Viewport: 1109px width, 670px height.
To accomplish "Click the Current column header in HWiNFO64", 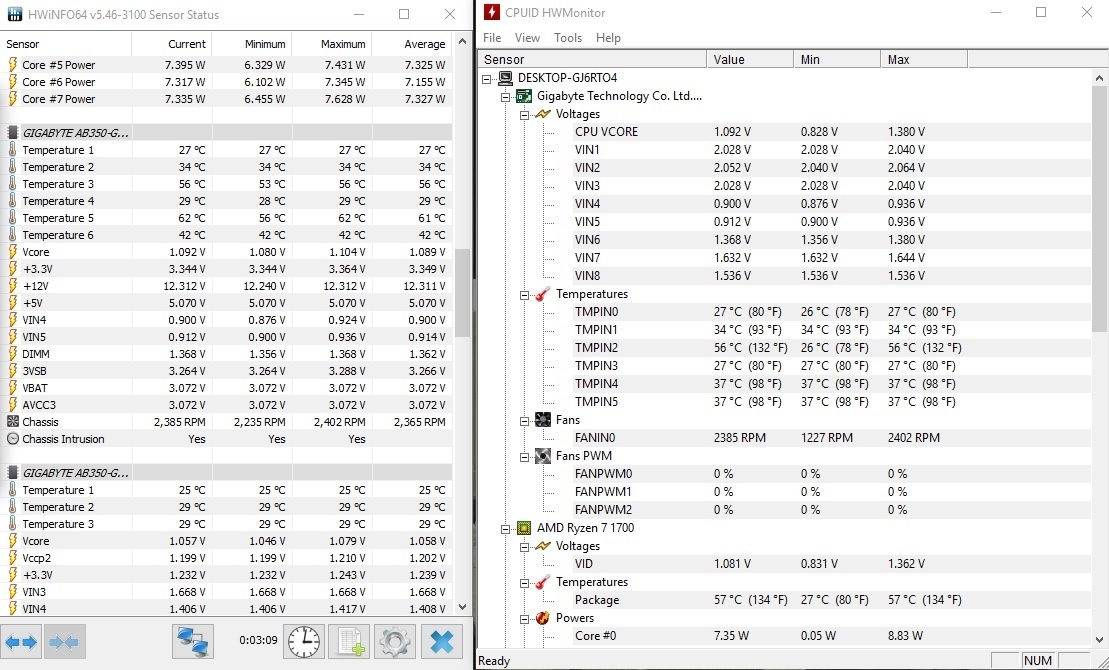I will point(172,44).
